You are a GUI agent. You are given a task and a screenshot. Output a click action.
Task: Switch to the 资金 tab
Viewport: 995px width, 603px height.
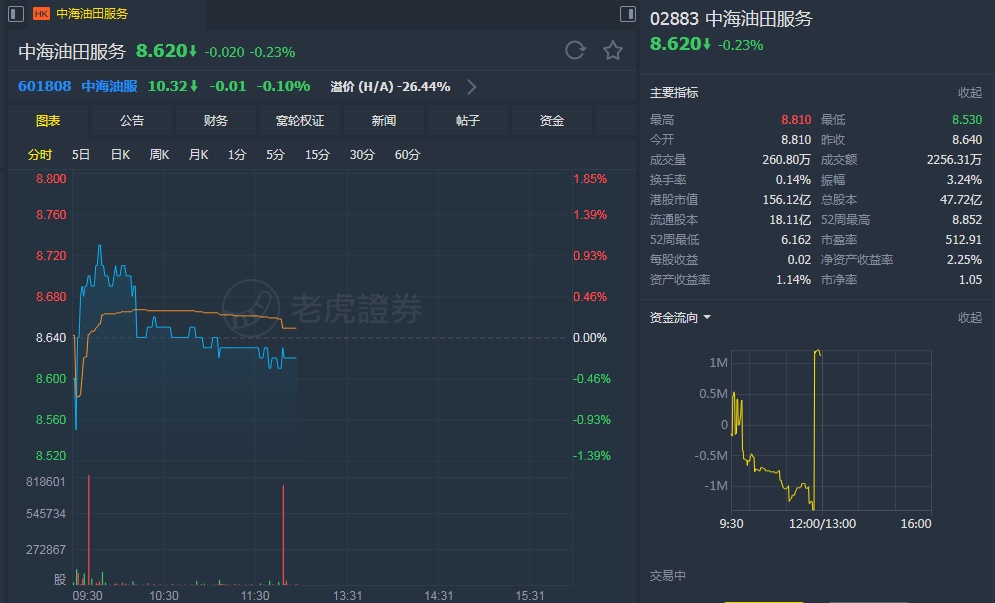tap(552, 121)
